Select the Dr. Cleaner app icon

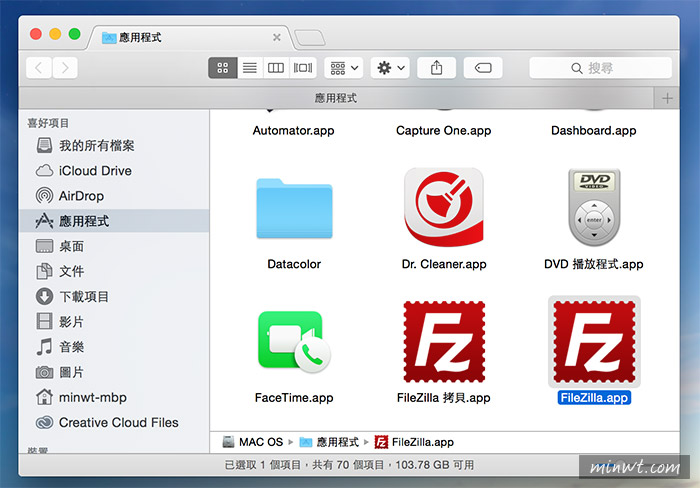point(444,207)
